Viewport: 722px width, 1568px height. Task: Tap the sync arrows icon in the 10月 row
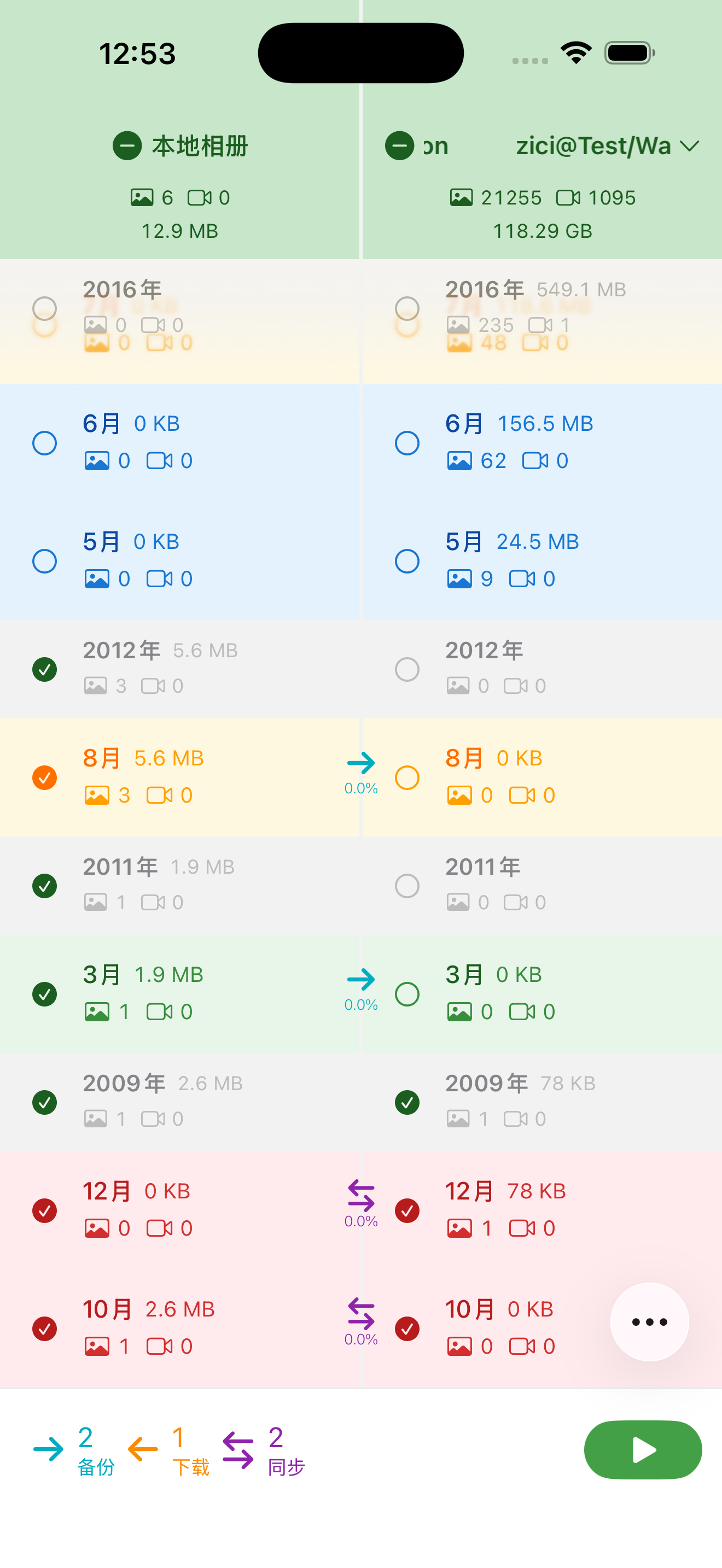coord(361,1314)
